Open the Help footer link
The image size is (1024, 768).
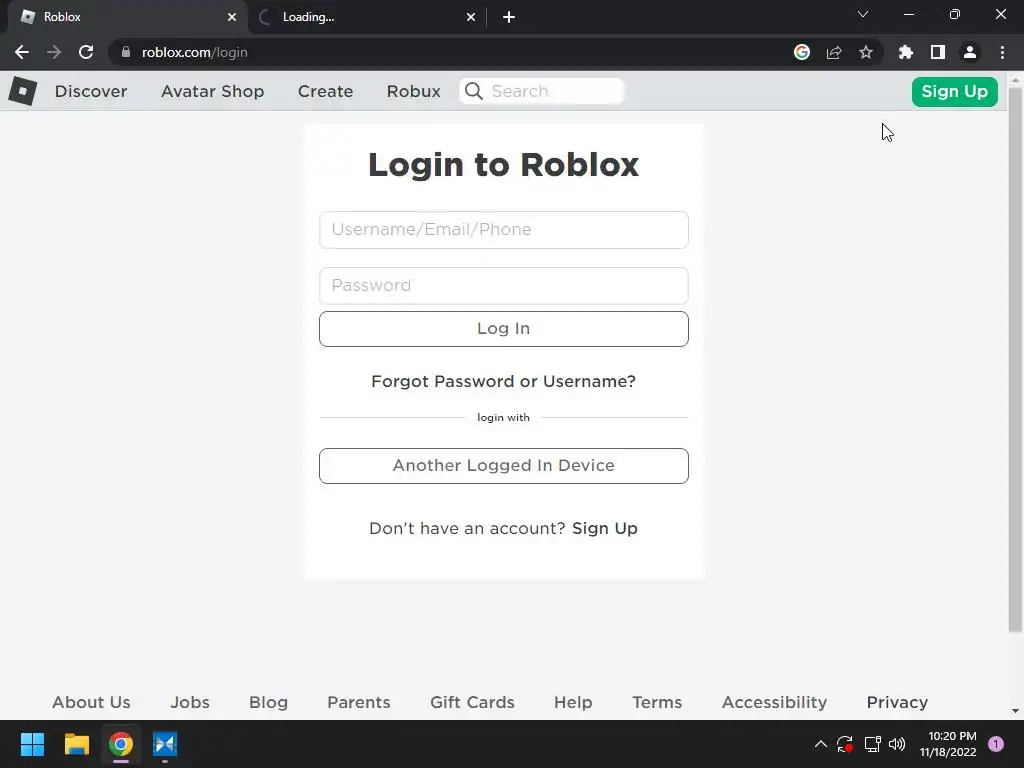(573, 702)
